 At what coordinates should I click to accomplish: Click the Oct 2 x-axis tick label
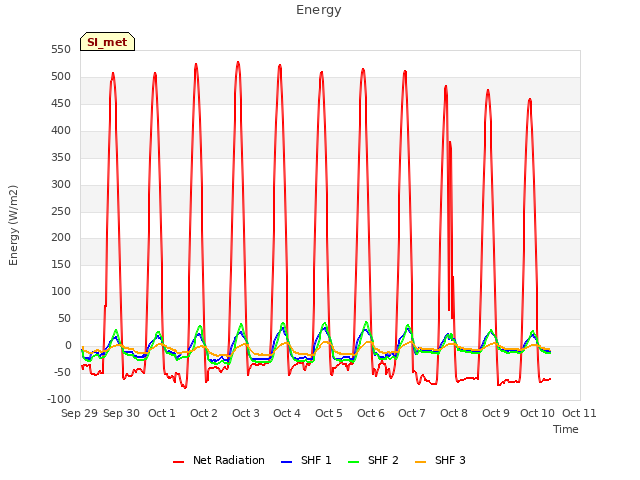(204, 413)
